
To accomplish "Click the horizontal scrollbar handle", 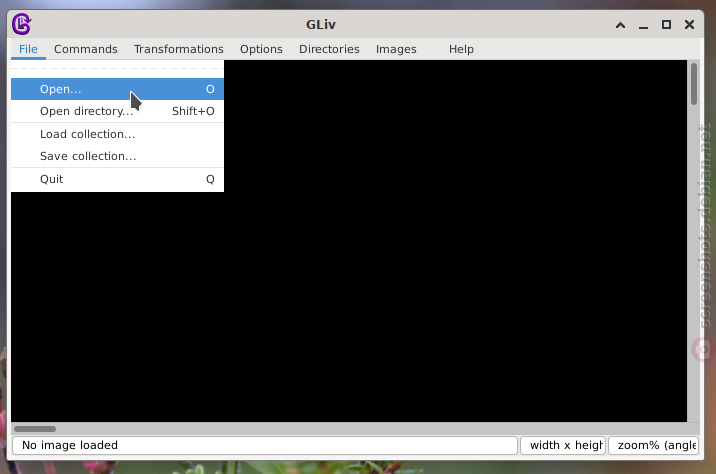I will click(35, 429).
